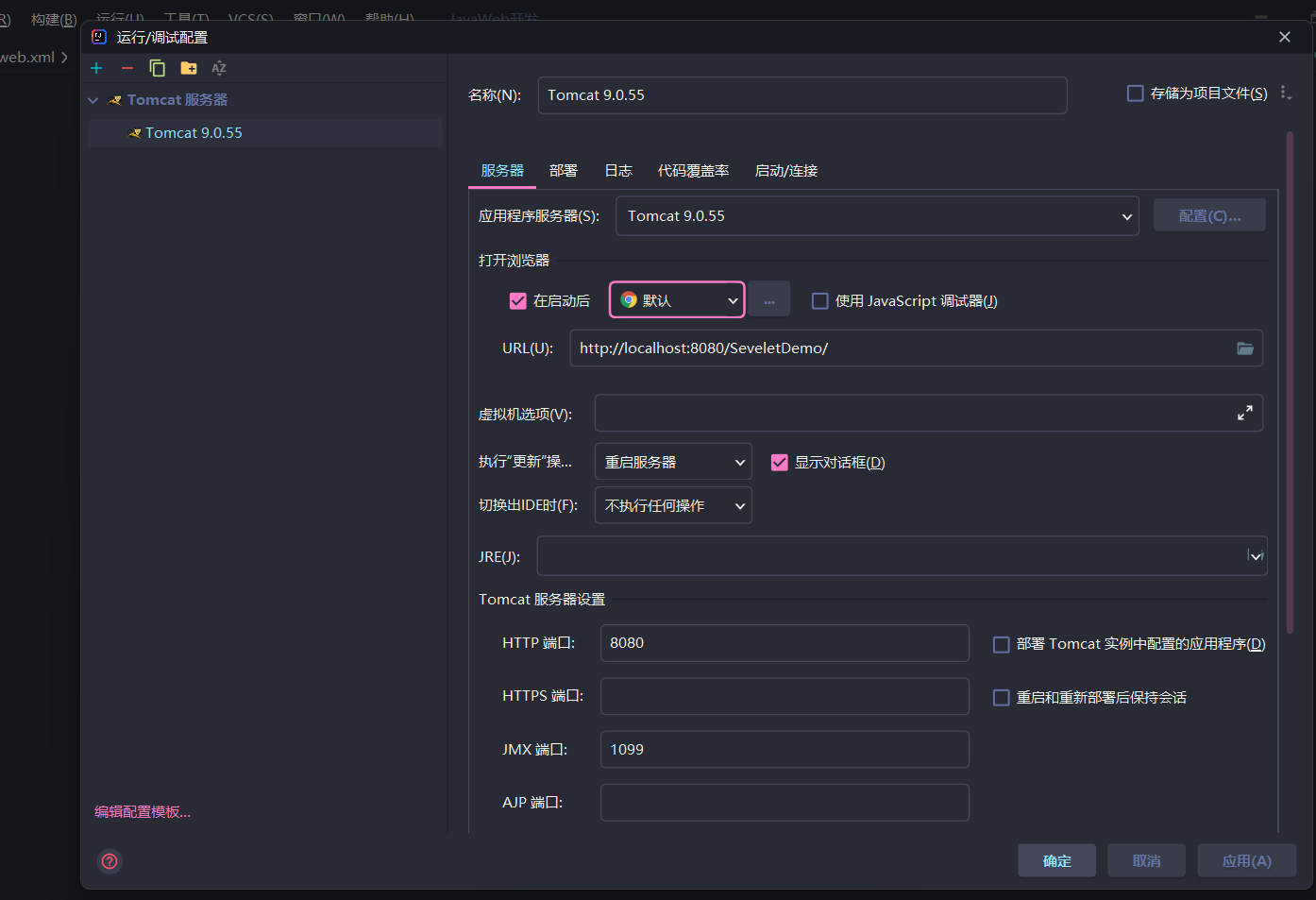Click the HTTPS port field

click(785, 696)
